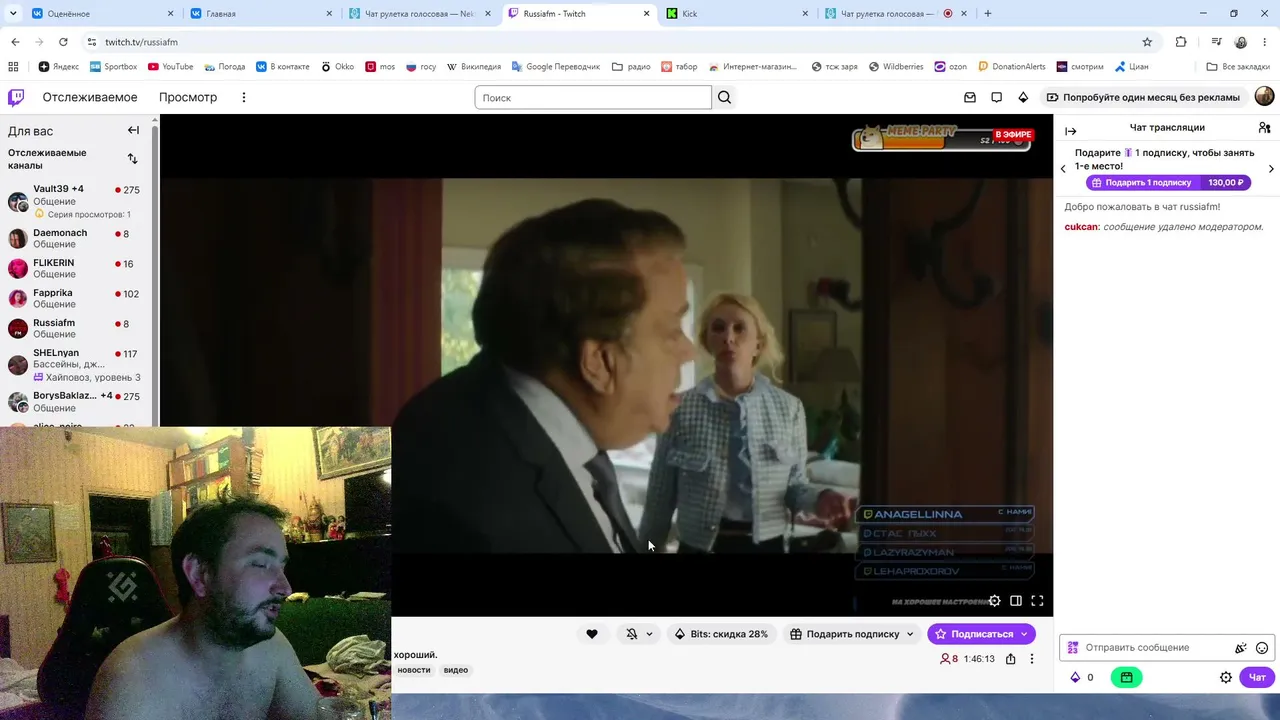This screenshot has height=720, width=1280.
Task: Open the emote picker in chat
Action: pyautogui.click(x=1262, y=648)
